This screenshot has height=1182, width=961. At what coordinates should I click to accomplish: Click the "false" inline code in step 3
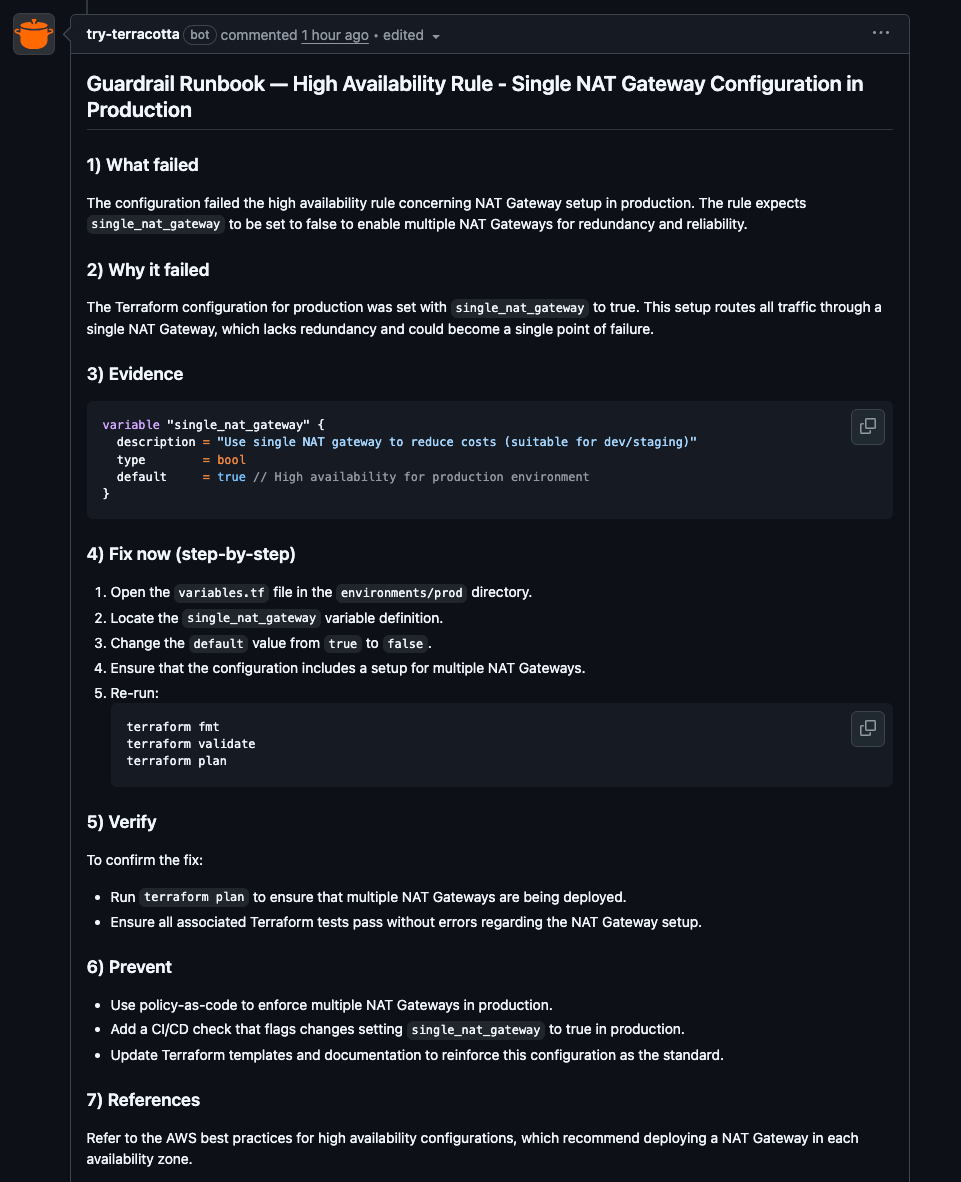tap(404, 644)
